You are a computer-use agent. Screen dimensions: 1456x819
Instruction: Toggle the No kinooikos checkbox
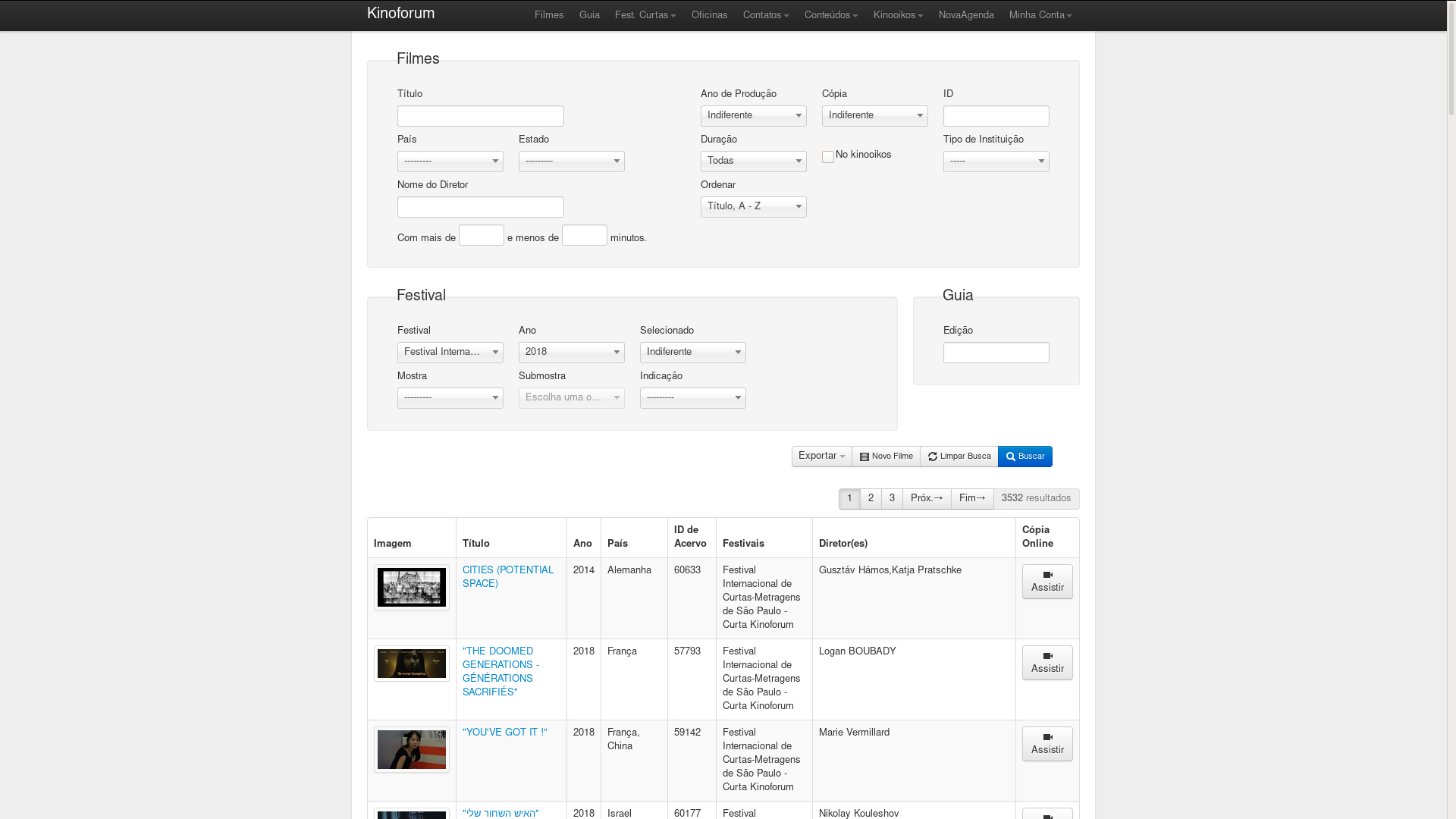coord(828,157)
